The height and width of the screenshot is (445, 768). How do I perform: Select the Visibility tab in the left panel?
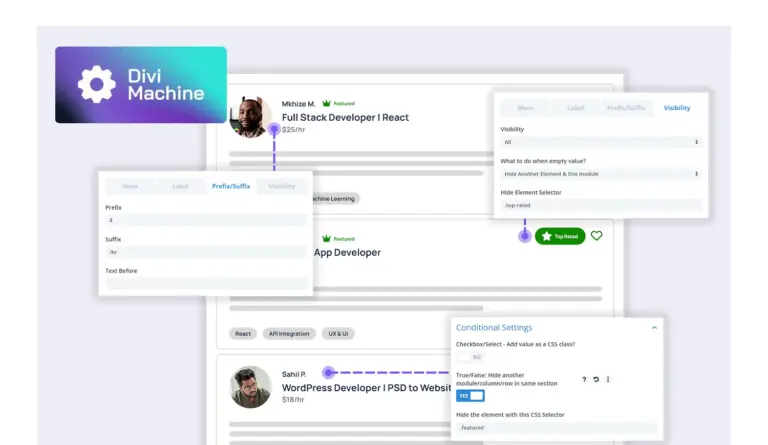coord(282,186)
